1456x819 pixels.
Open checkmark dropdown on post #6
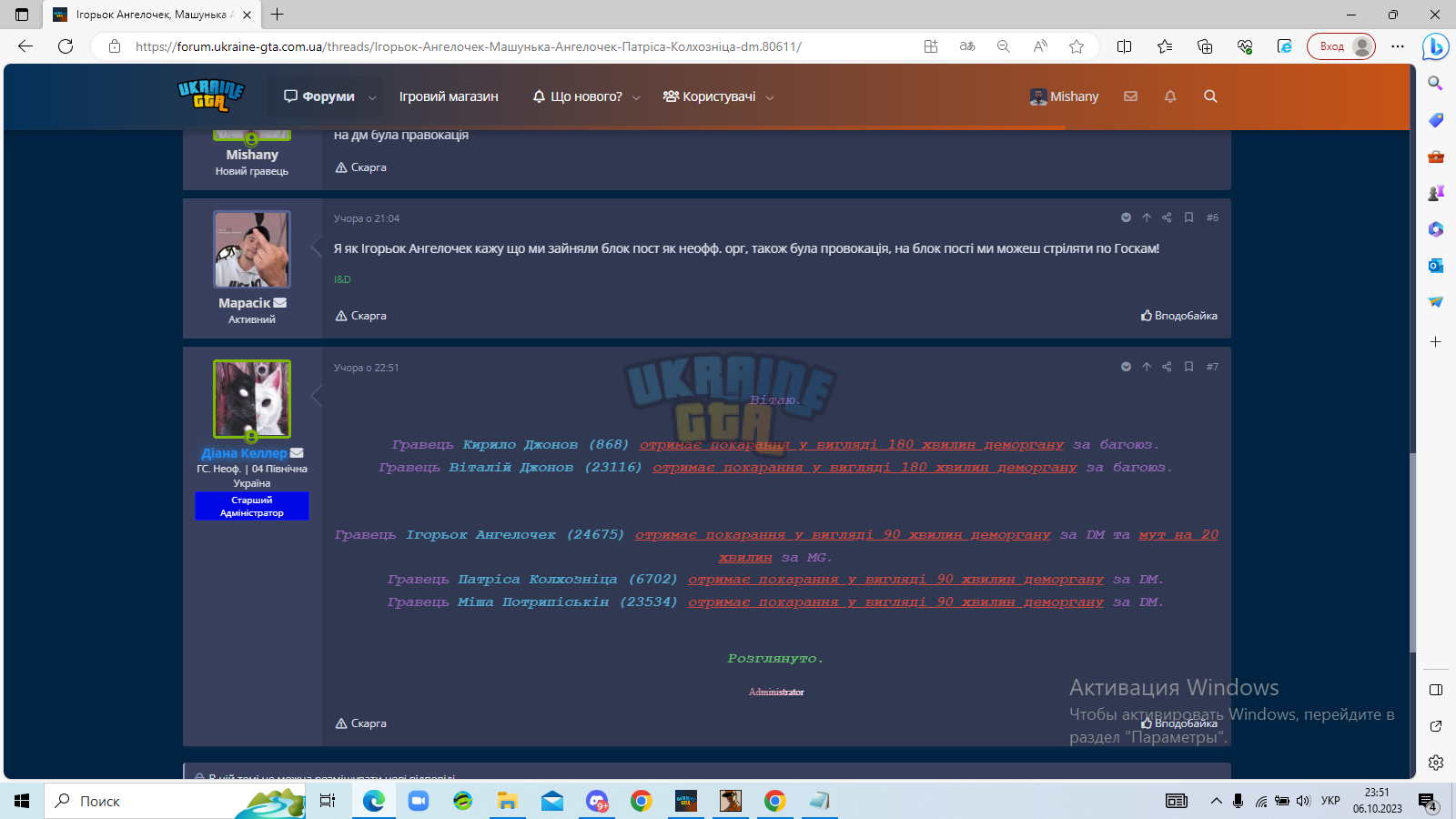1126,217
